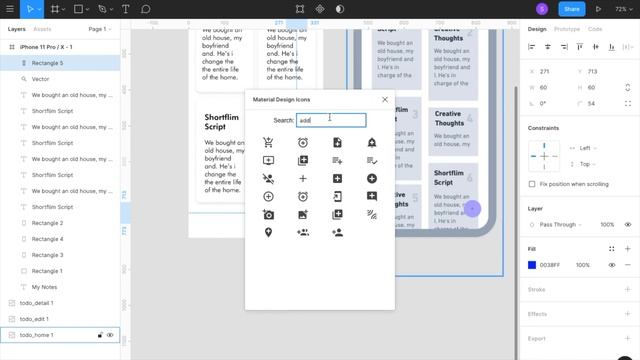Expand the Pen tool options arrow
640x360 pixels.
click(x=111, y=9)
